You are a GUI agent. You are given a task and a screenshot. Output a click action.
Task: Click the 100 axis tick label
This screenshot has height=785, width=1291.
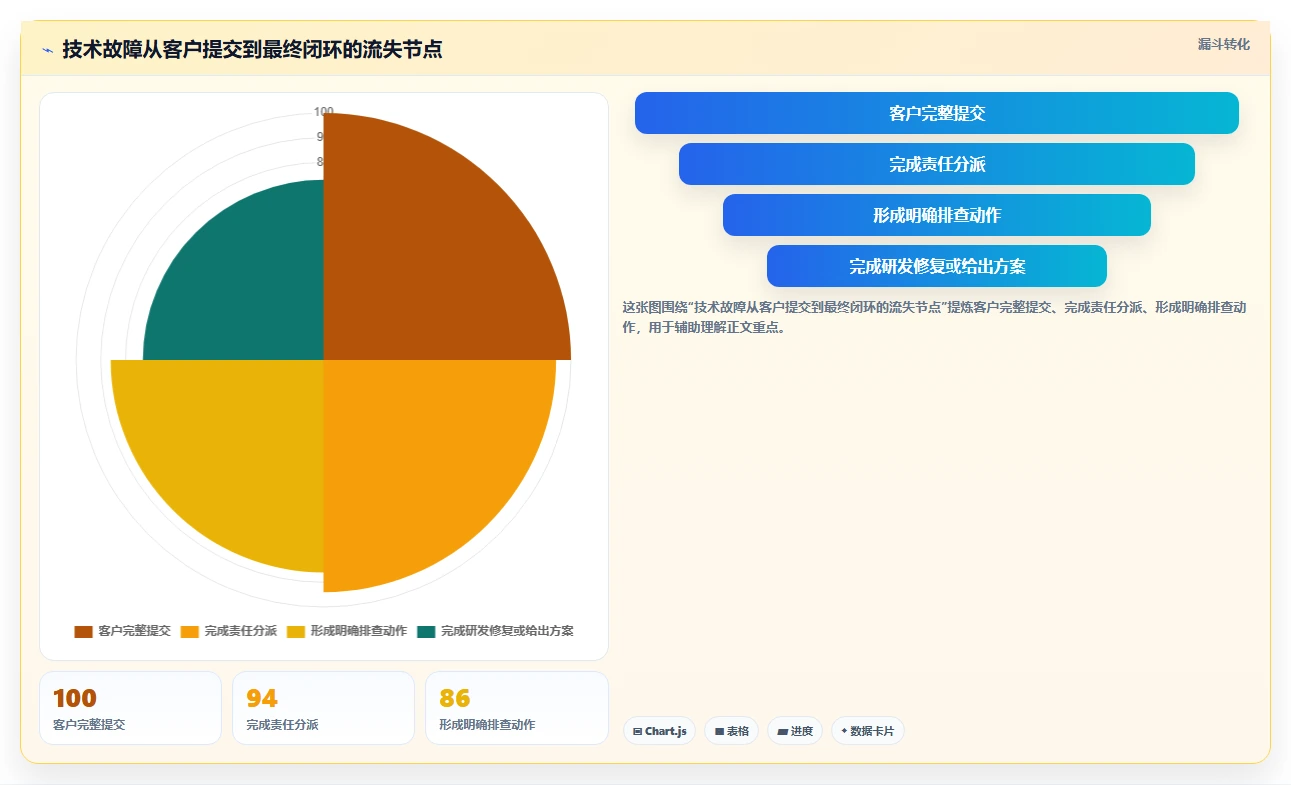point(324,112)
